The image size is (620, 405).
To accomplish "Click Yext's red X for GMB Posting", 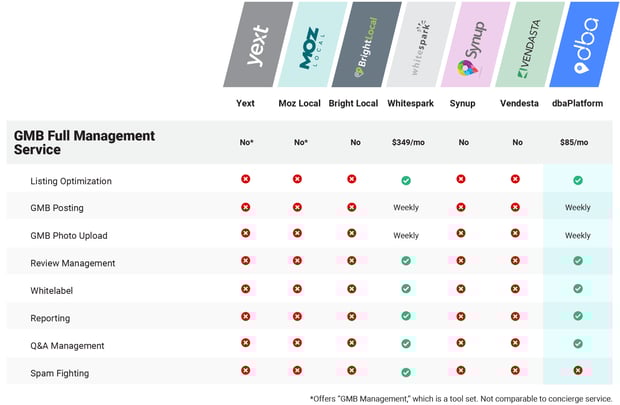I will click(x=246, y=207).
